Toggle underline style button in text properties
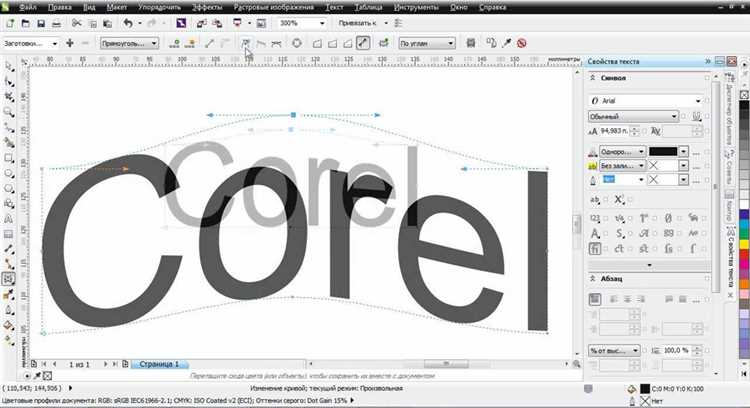Image resolution: width=750 pixels, height=408 pixels. [x=696, y=116]
